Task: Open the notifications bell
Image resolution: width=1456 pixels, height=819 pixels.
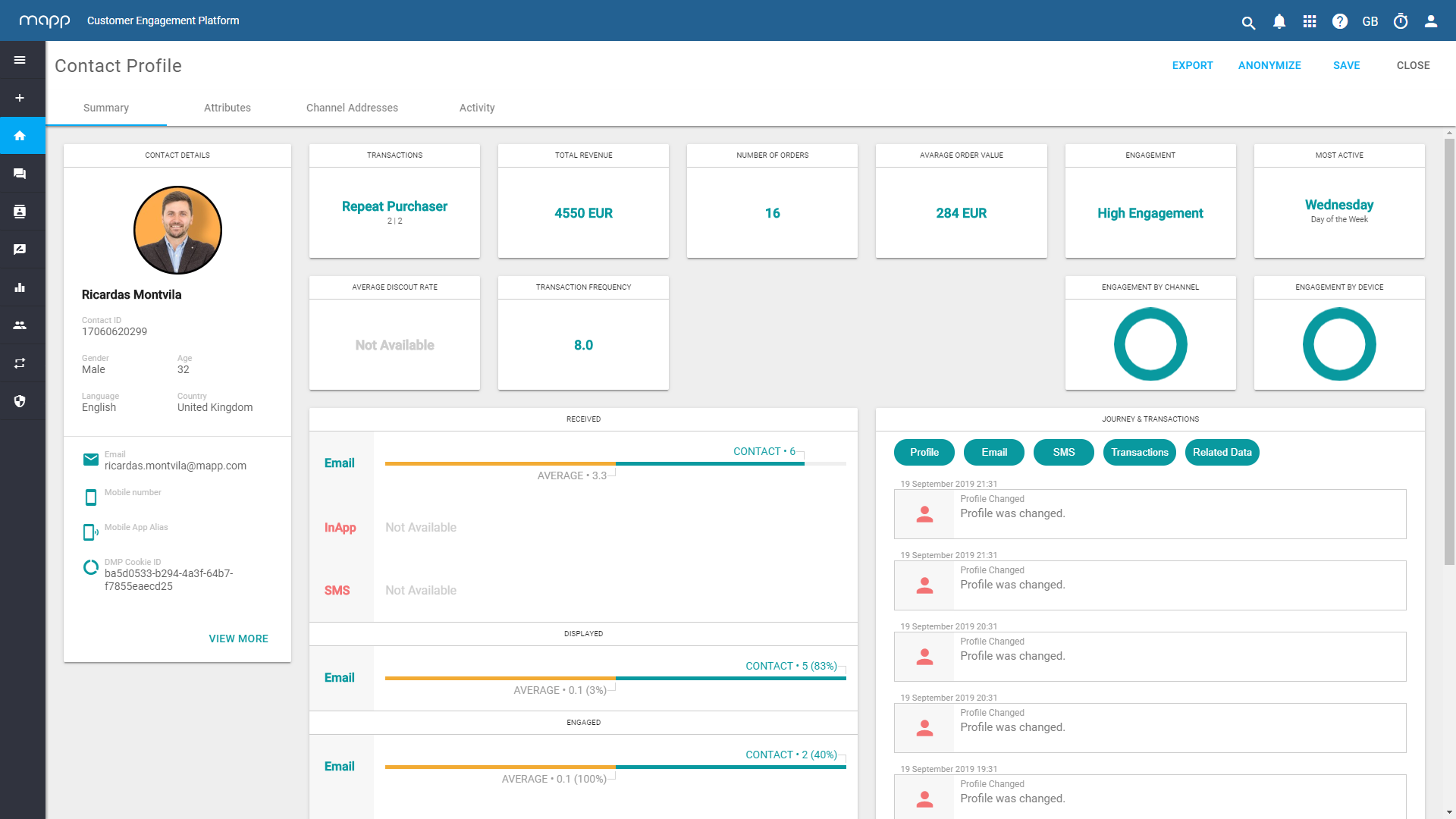Action: (x=1279, y=21)
